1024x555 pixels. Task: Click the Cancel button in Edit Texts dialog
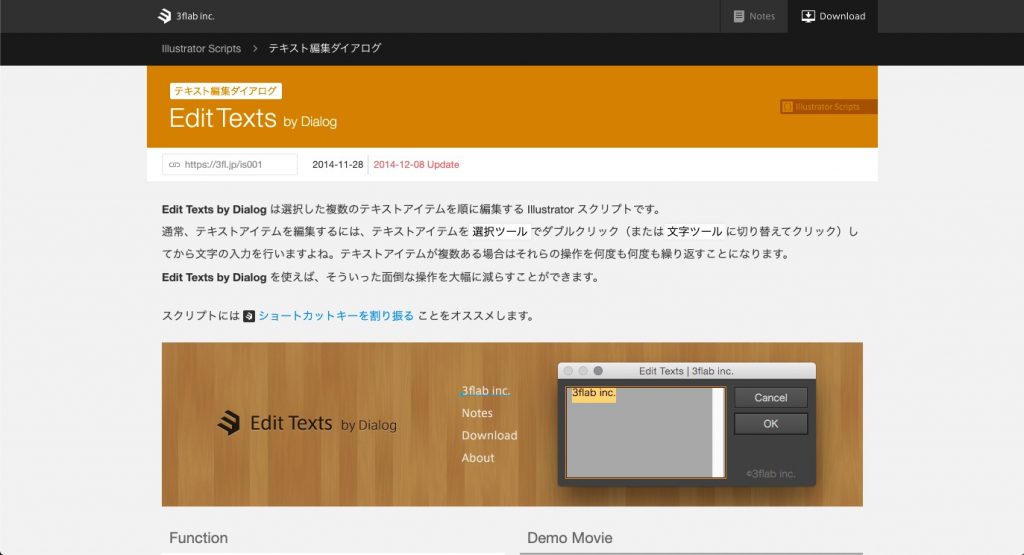click(x=771, y=398)
